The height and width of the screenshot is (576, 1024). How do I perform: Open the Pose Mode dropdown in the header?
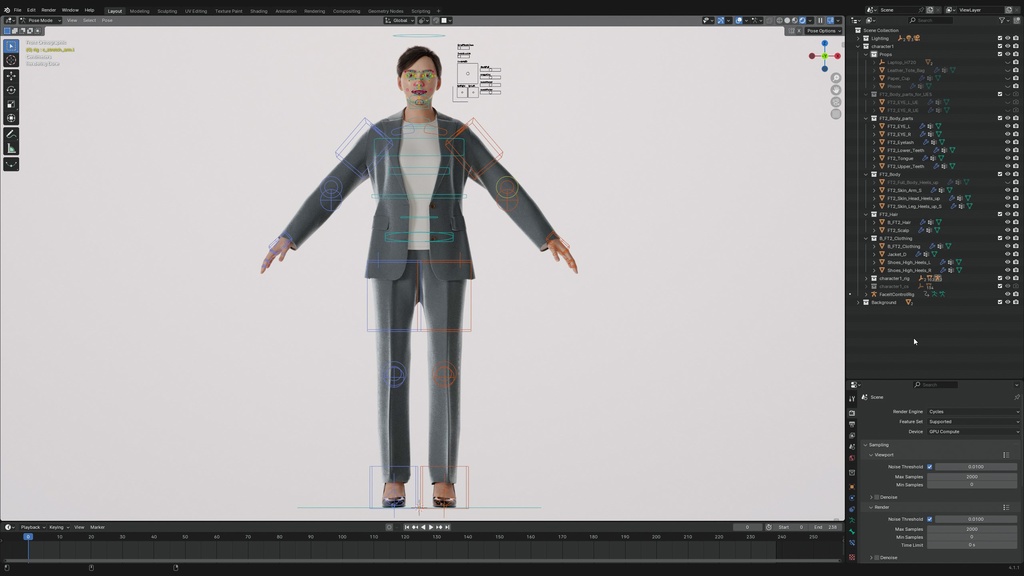pos(40,20)
